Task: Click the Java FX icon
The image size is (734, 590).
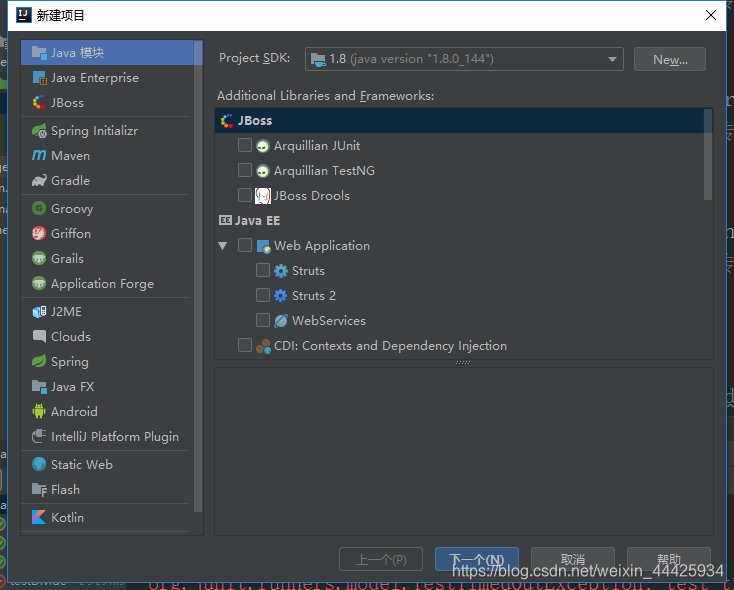Action: point(39,386)
